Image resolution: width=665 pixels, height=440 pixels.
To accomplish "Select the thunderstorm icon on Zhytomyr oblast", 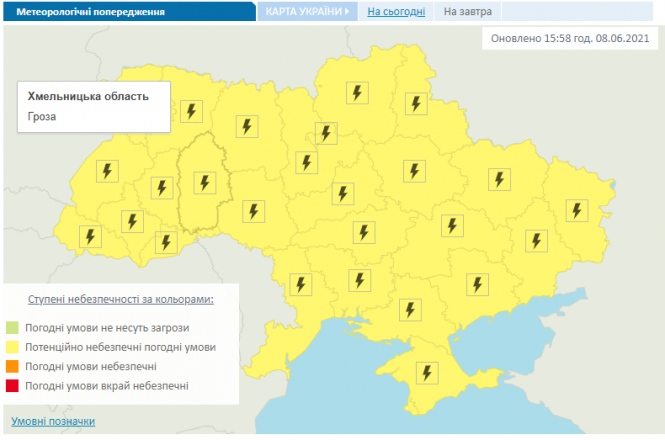I will coord(247,126).
